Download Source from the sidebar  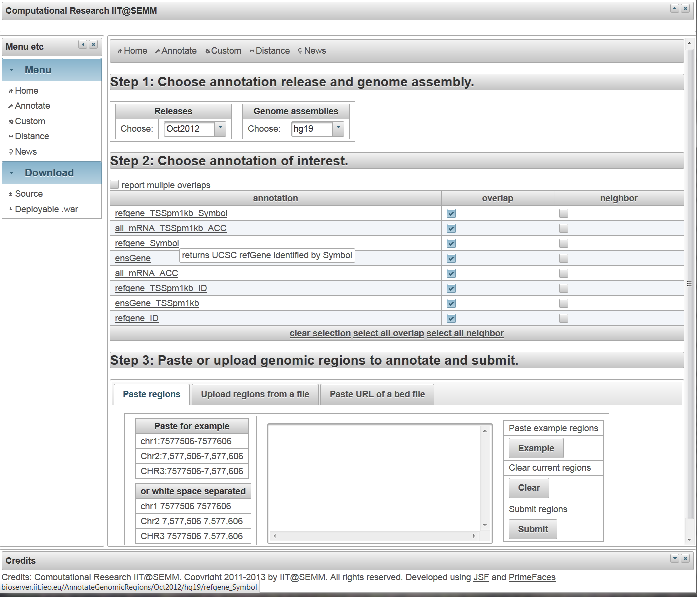(26, 194)
